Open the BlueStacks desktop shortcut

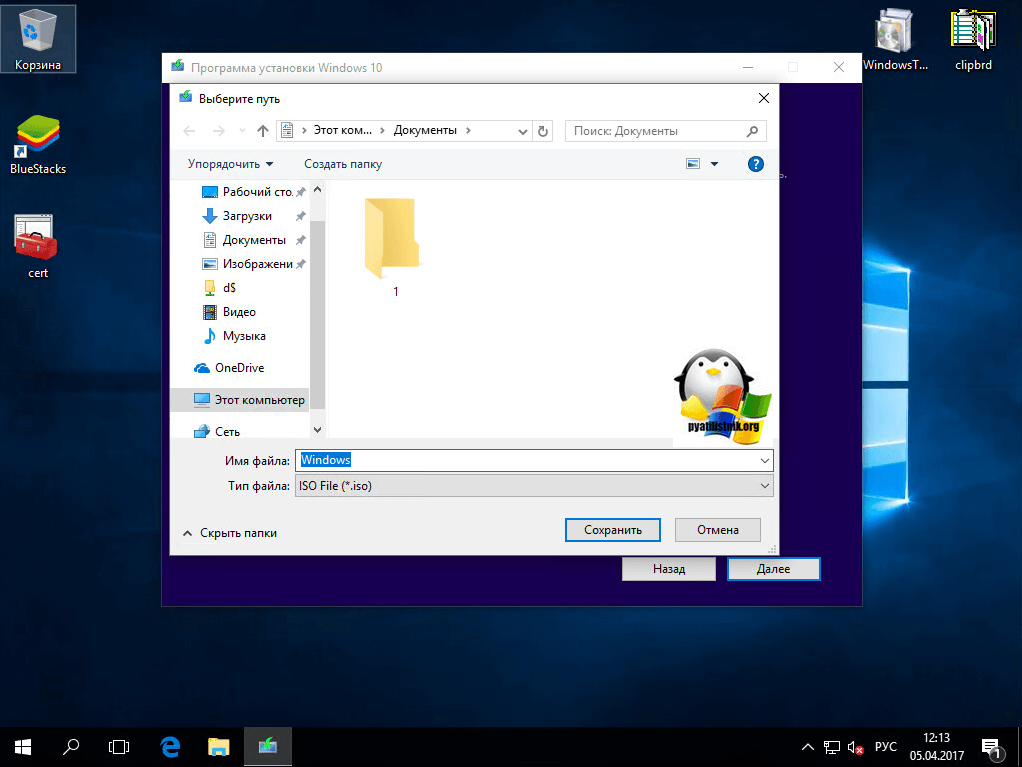point(38,144)
